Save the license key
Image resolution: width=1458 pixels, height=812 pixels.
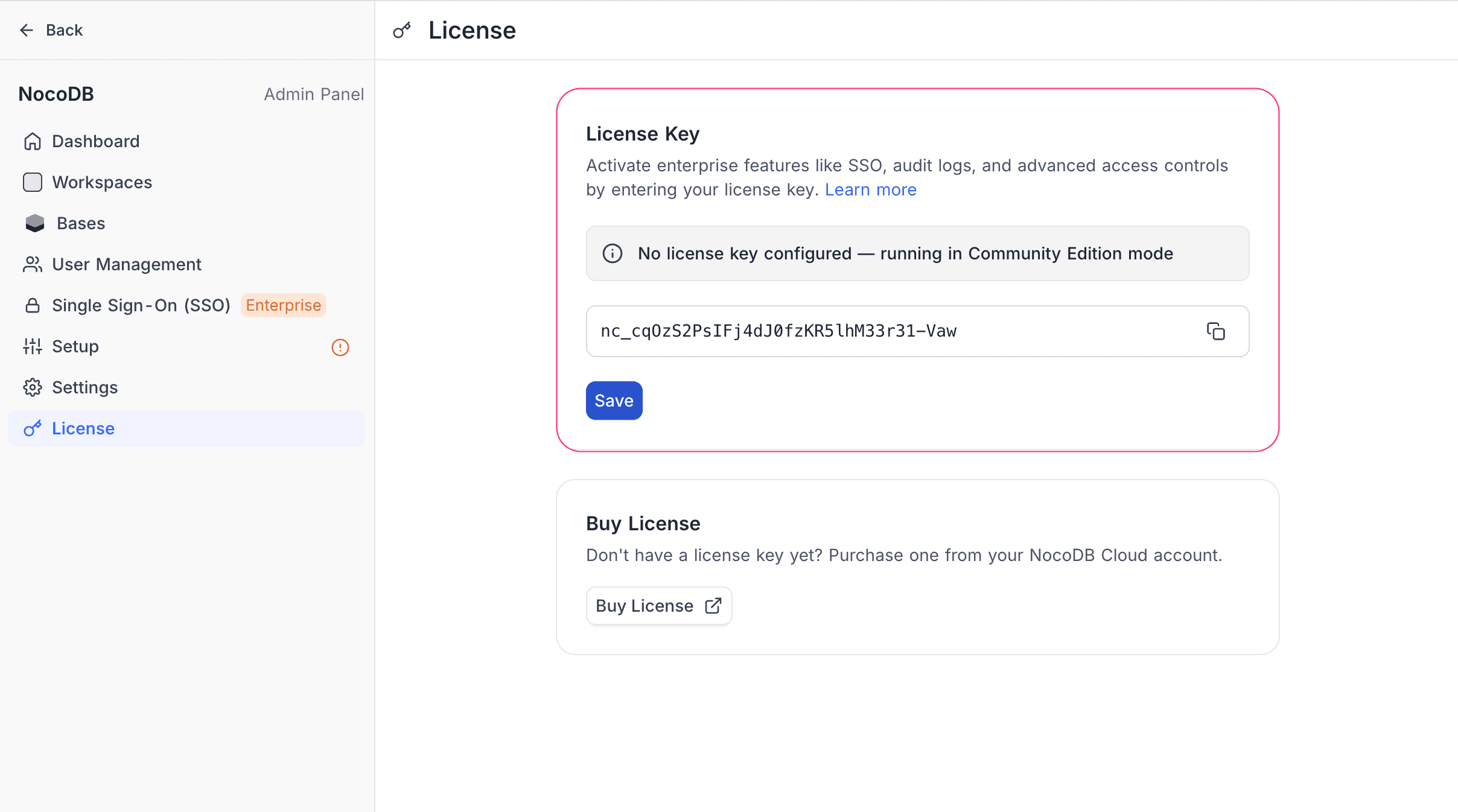pos(614,401)
